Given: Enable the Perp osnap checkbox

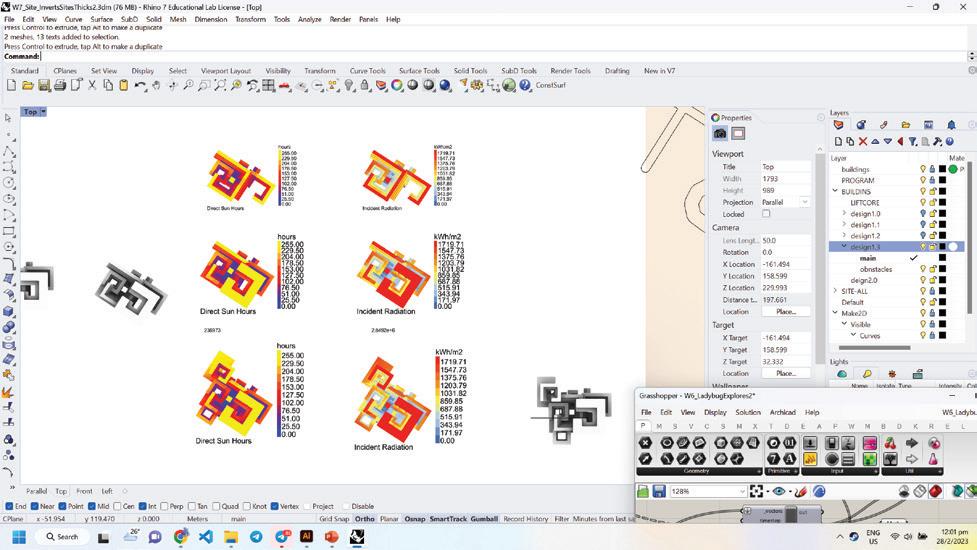Looking at the screenshot, I should point(163,506).
